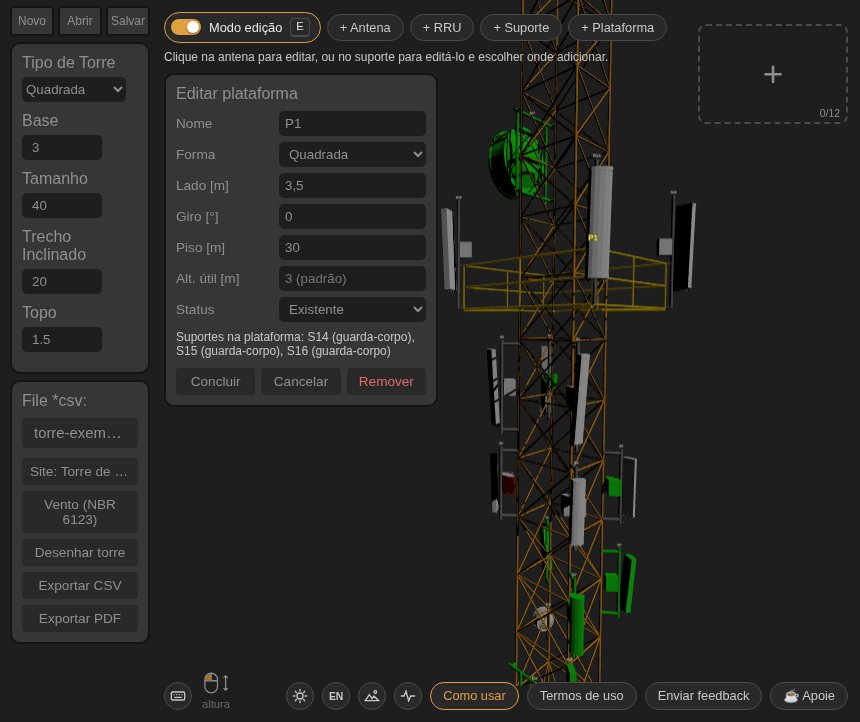Click the torre-exem… CSV file button
This screenshot has height=722, width=860.
pos(80,433)
